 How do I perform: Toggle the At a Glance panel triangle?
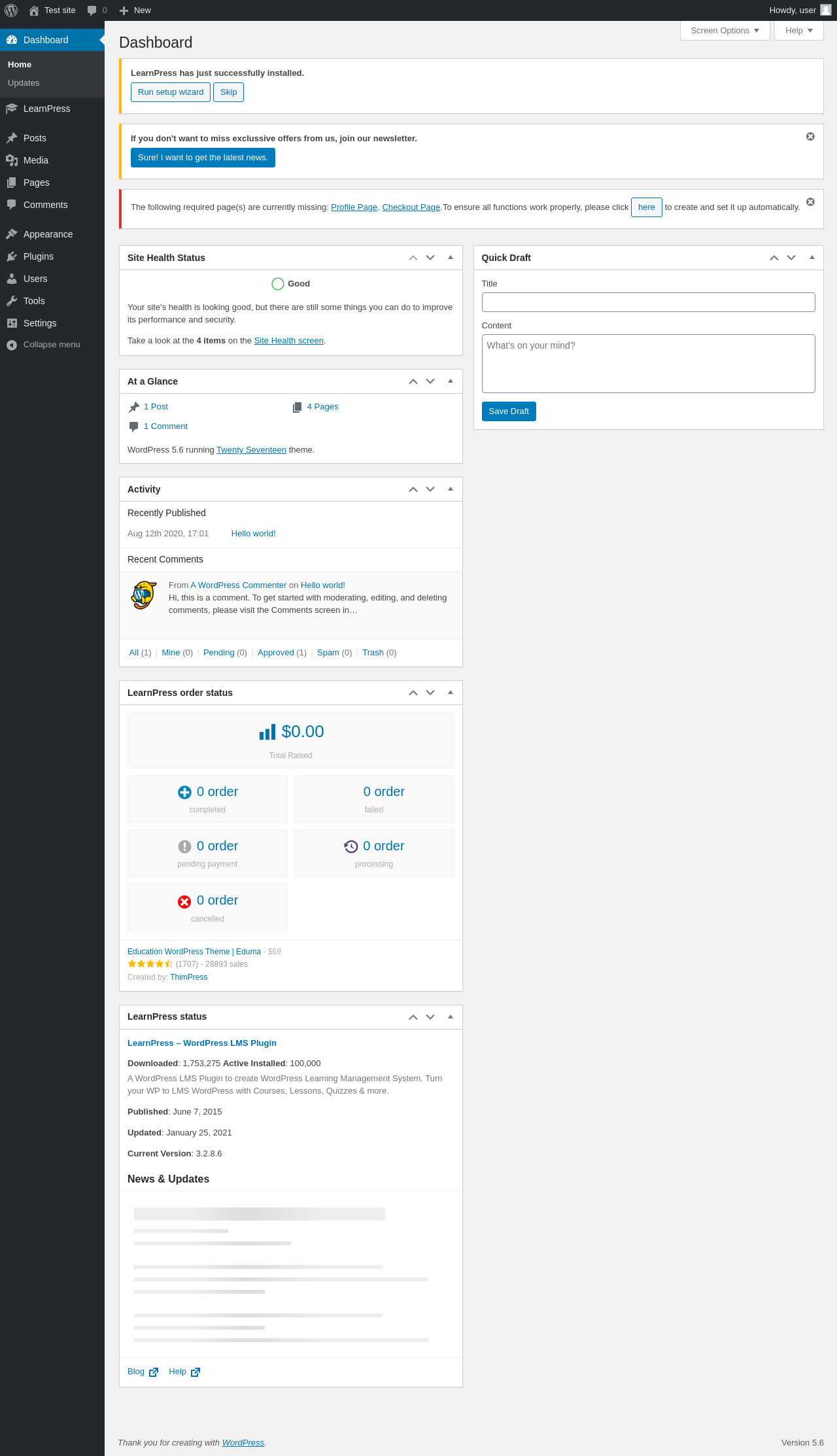[x=451, y=381]
